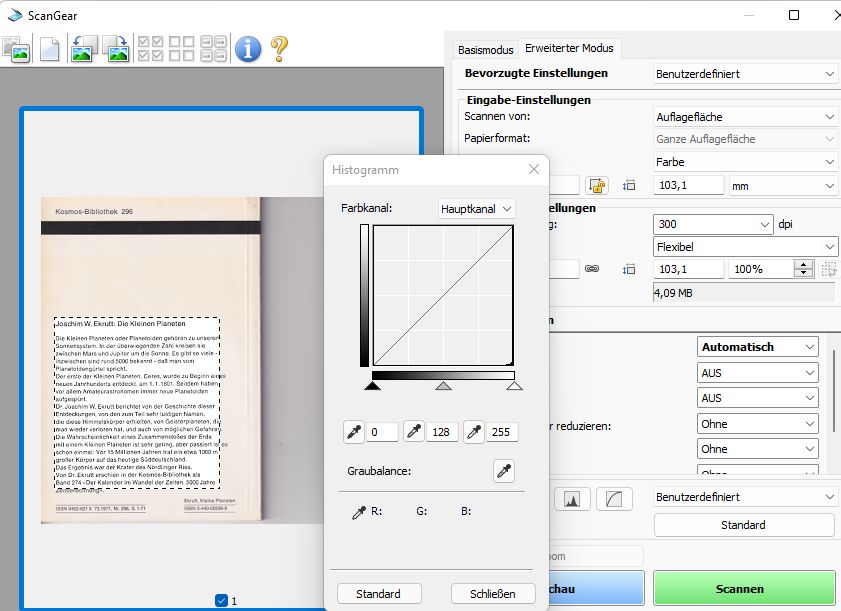The width and height of the screenshot is (841, 611).
Task: Open the histogram button in the settings panel
Action: pyautogui.click(x=572, y=499)
